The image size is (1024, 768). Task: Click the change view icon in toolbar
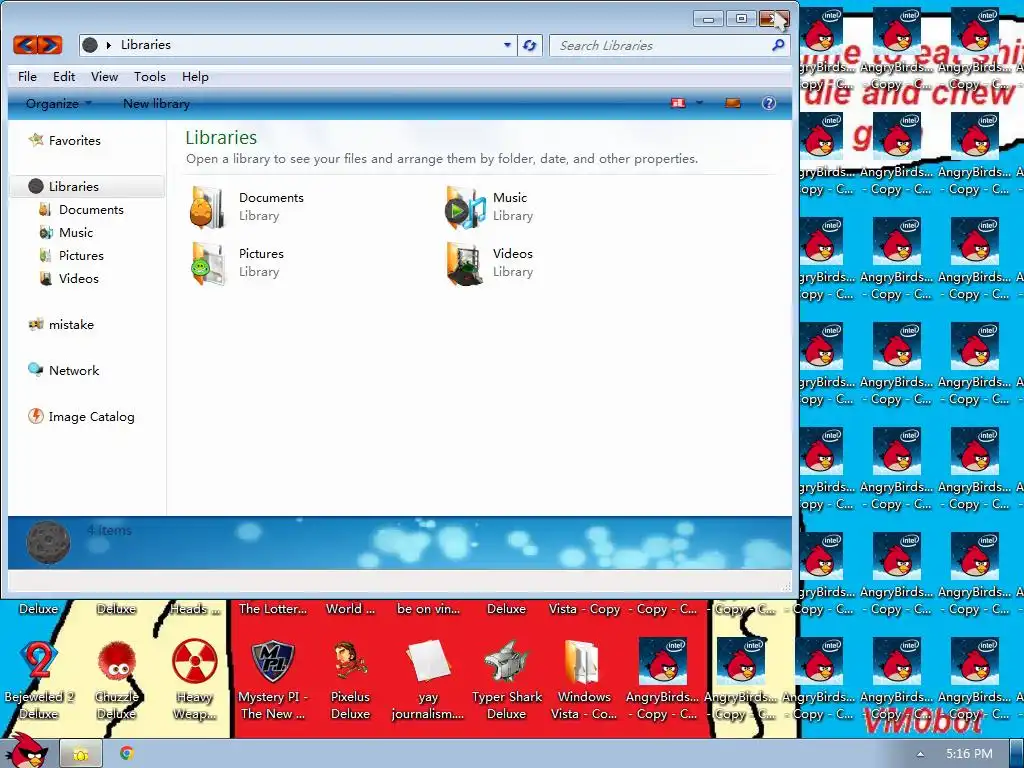(x=679, y=103)
